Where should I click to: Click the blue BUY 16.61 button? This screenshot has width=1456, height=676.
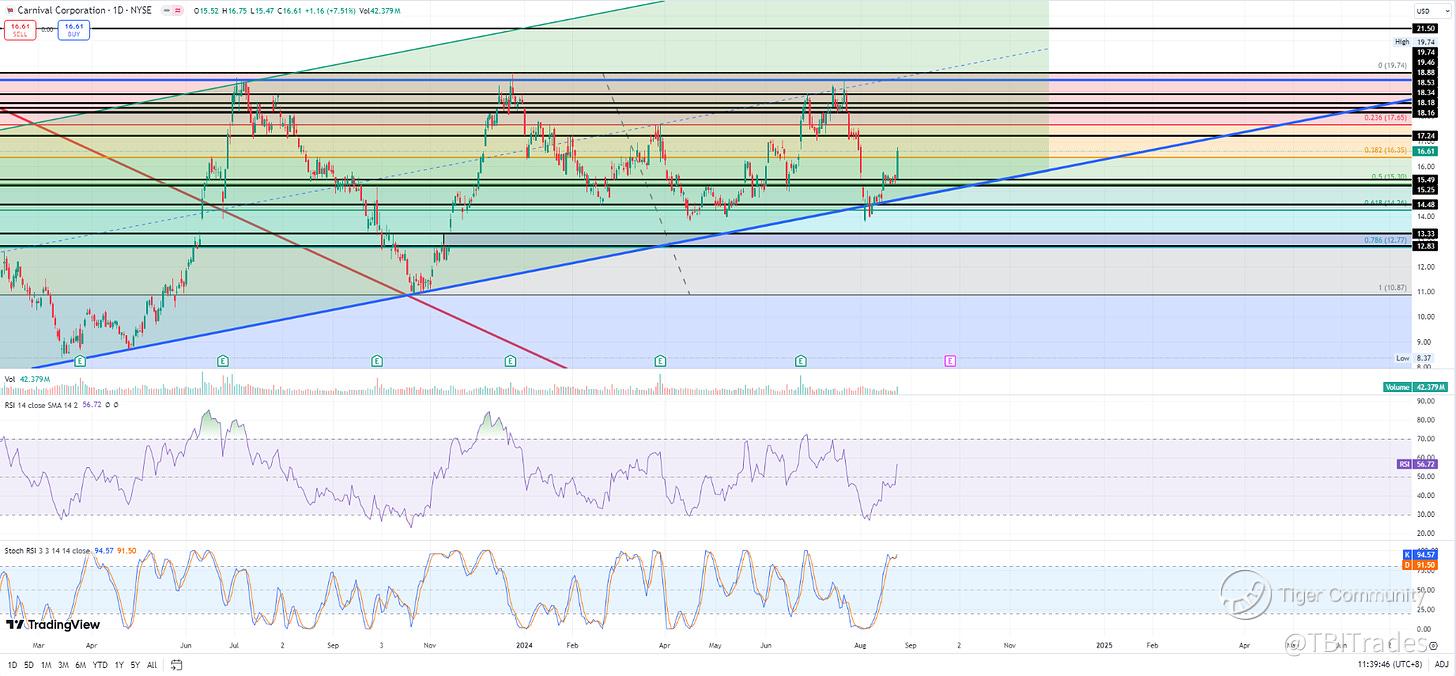74,30
